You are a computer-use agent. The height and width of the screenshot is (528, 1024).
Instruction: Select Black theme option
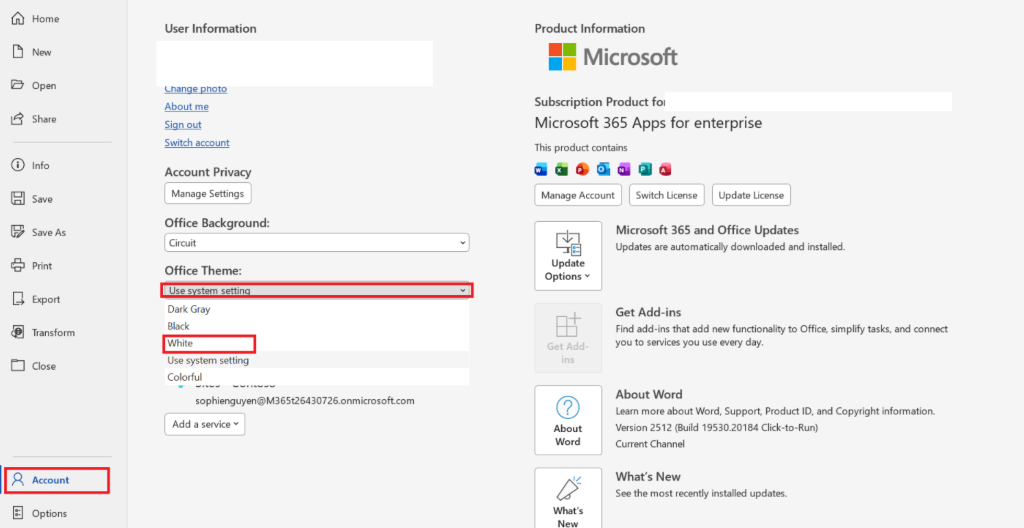tap(317, 326)
